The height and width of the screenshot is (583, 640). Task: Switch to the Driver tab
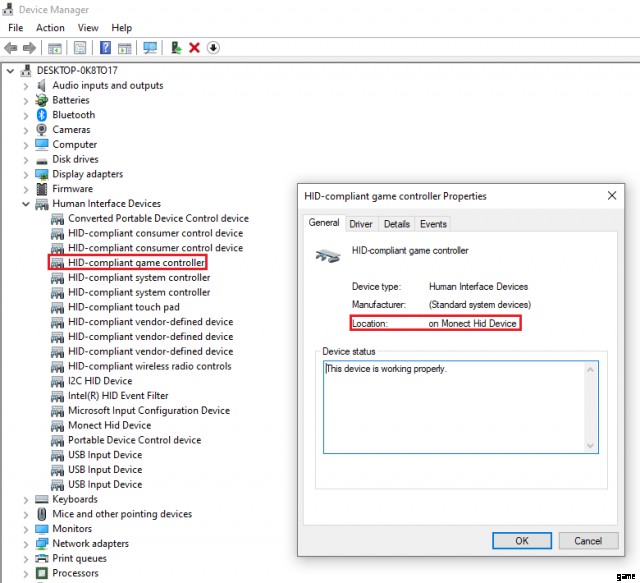(x=361, y=224)
